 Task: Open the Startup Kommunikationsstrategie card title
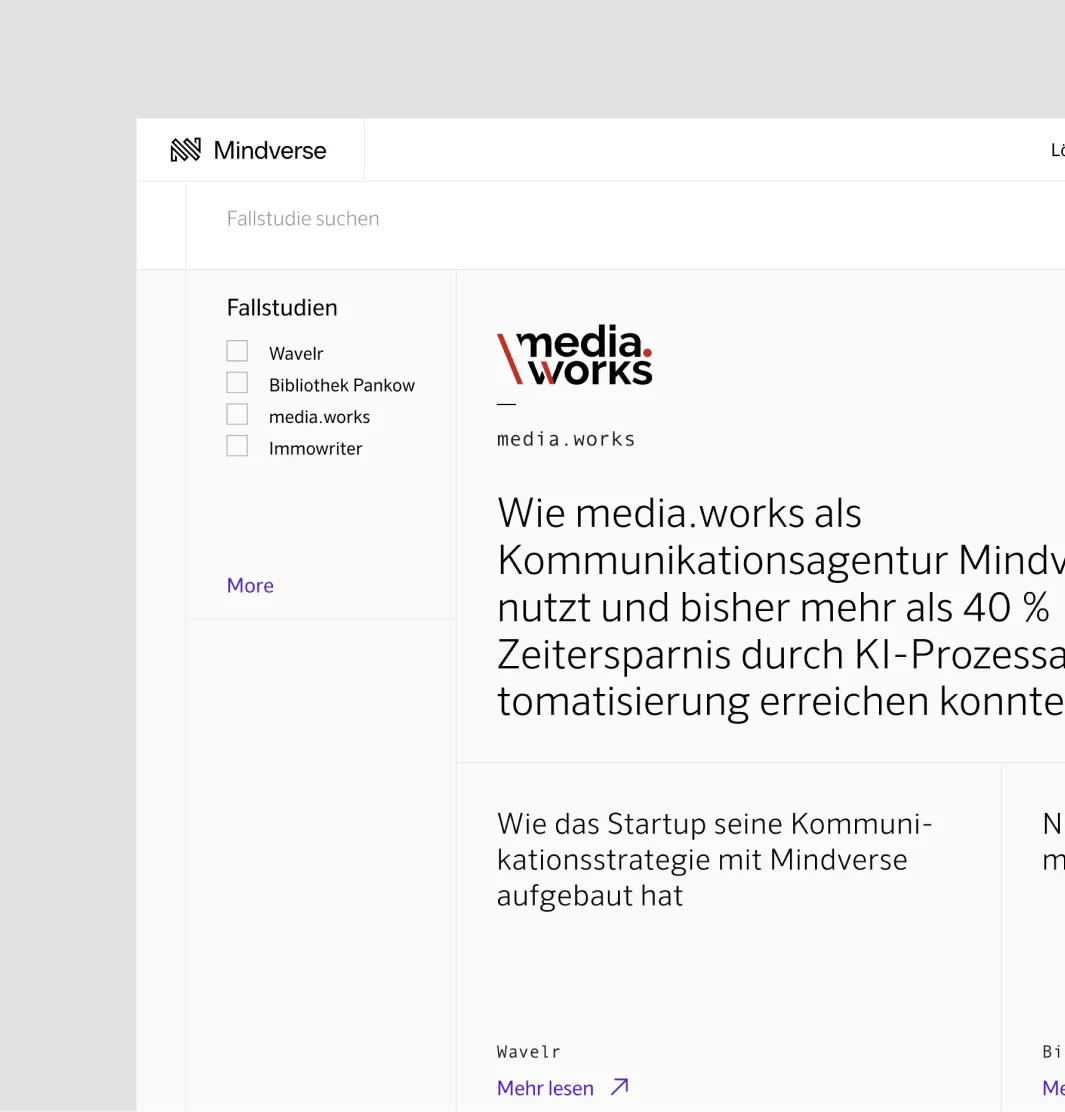714,860
